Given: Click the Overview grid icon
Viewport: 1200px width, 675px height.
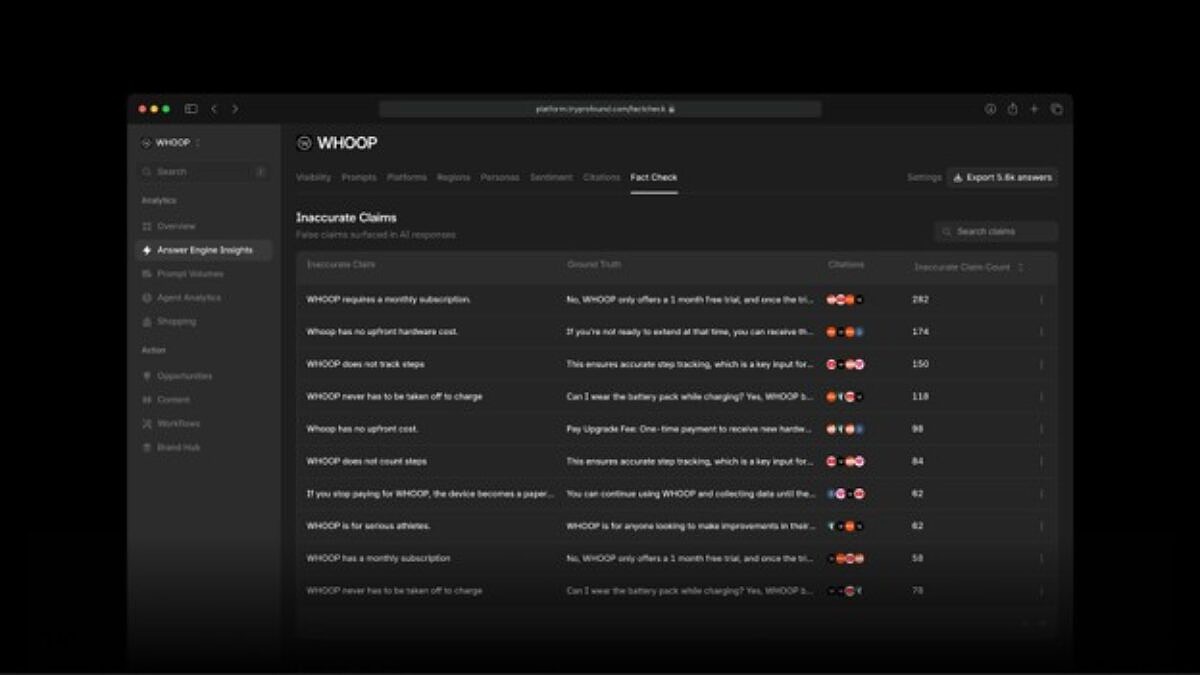Looking at the screenshot, I should (x=147, y=226).
